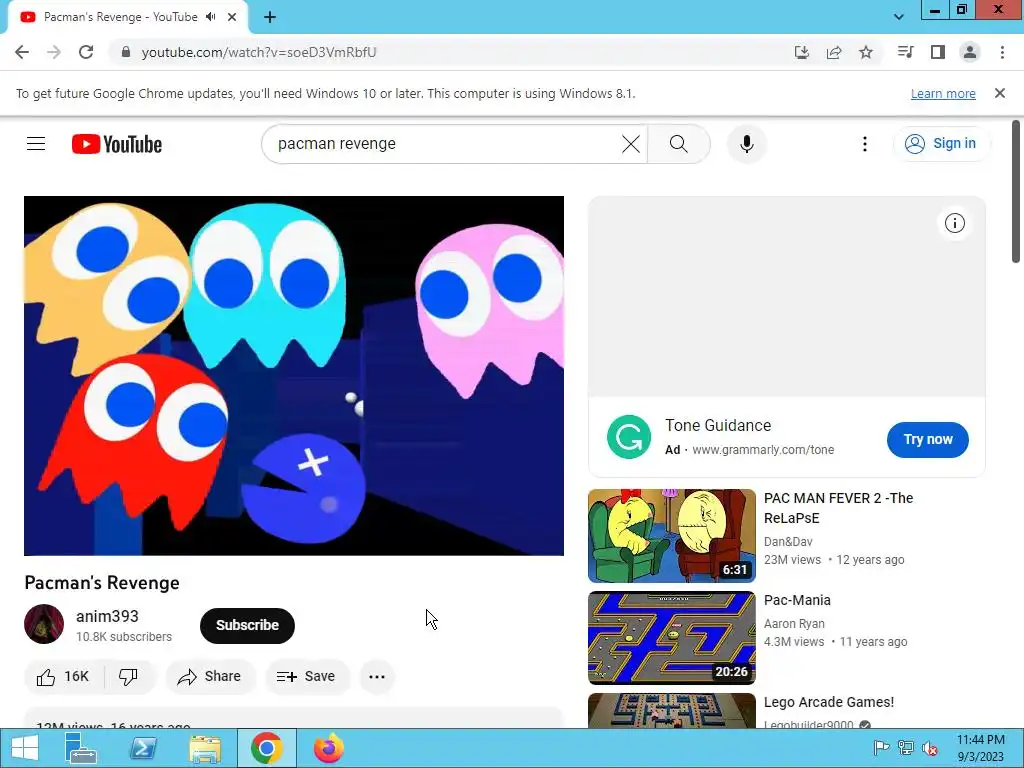
Task: Open Action Center flag icon
Action: coord(881,748)
